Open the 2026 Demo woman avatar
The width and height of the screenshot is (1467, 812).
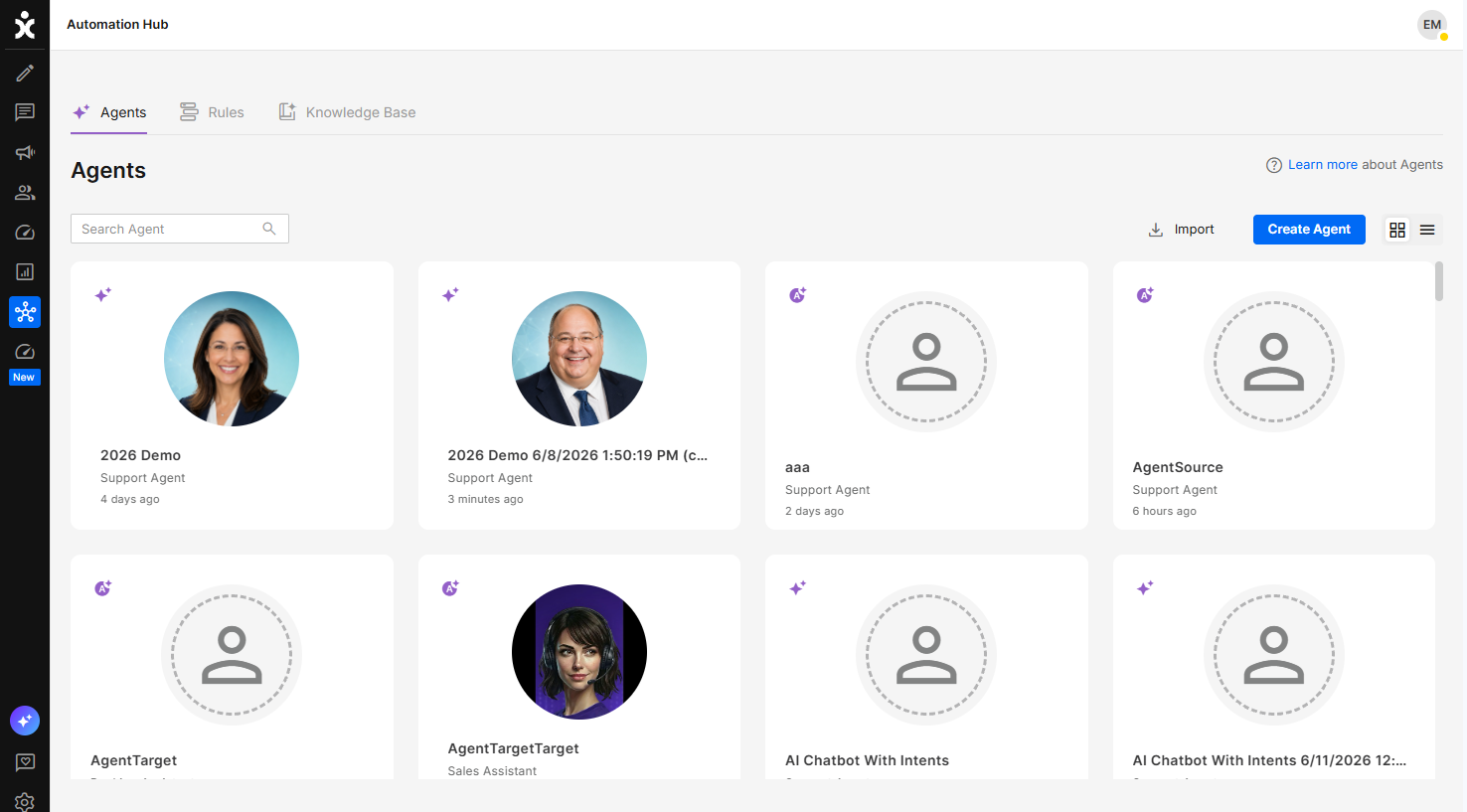tap(232, 359)
